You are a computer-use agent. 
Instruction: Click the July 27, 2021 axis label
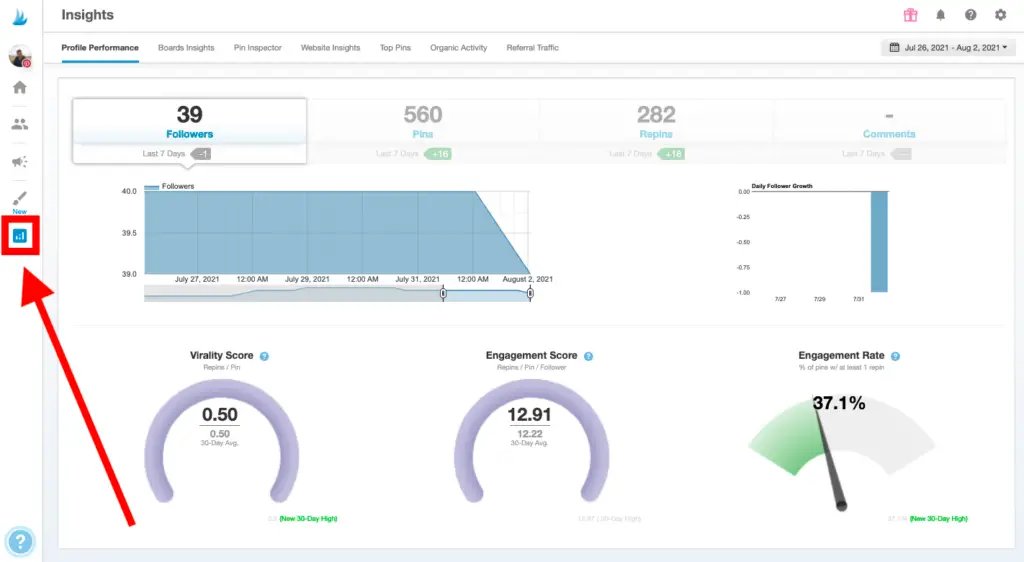point(197,279)
